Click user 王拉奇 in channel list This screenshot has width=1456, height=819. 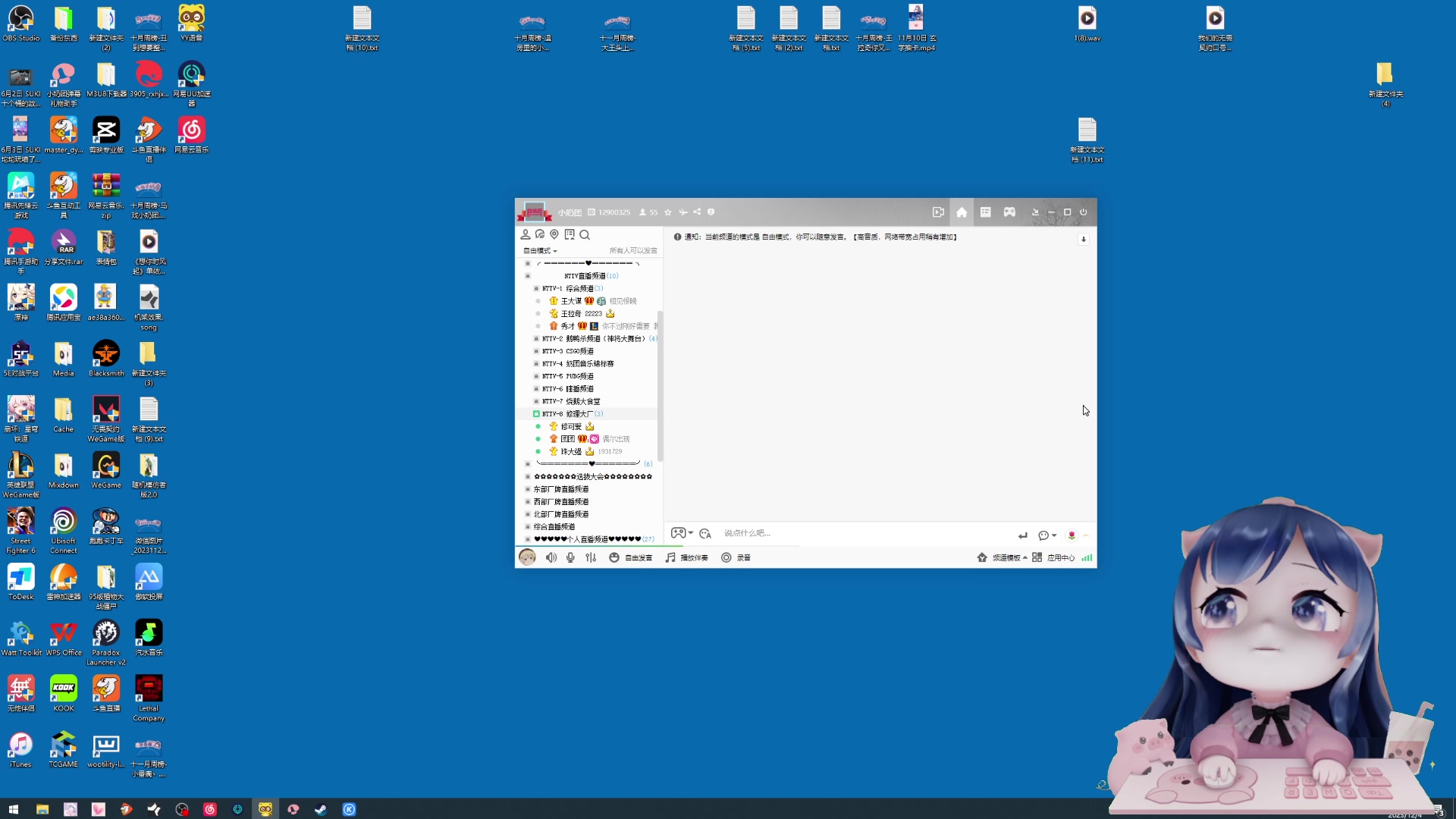point(571,314)
